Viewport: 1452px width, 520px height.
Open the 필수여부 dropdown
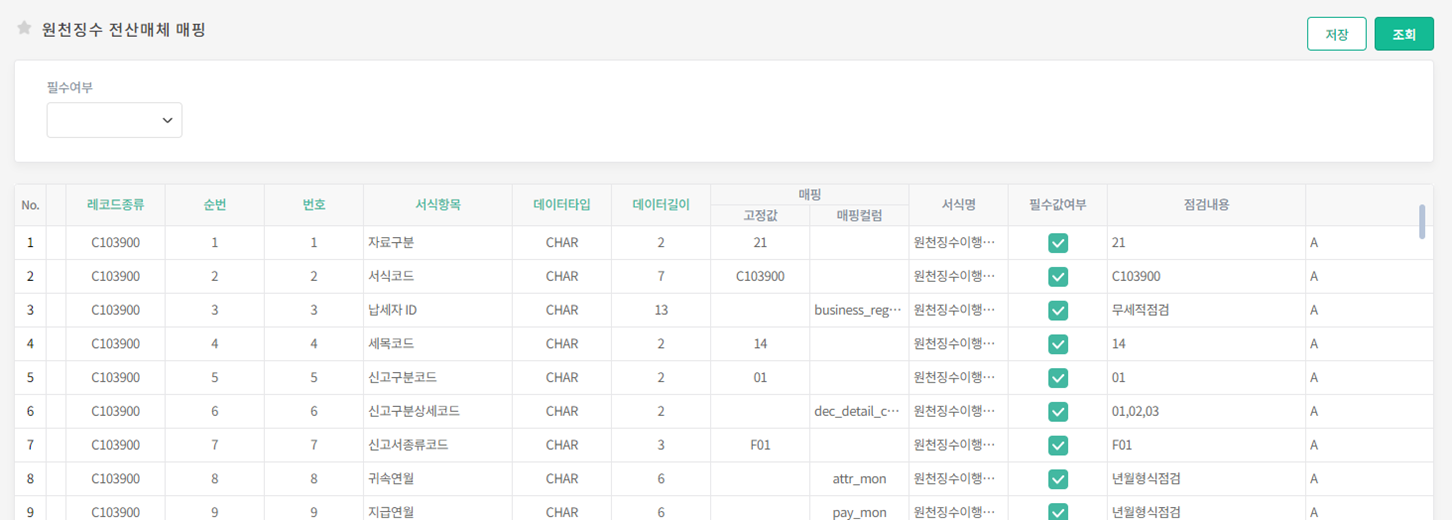click(x=115, y=120)
